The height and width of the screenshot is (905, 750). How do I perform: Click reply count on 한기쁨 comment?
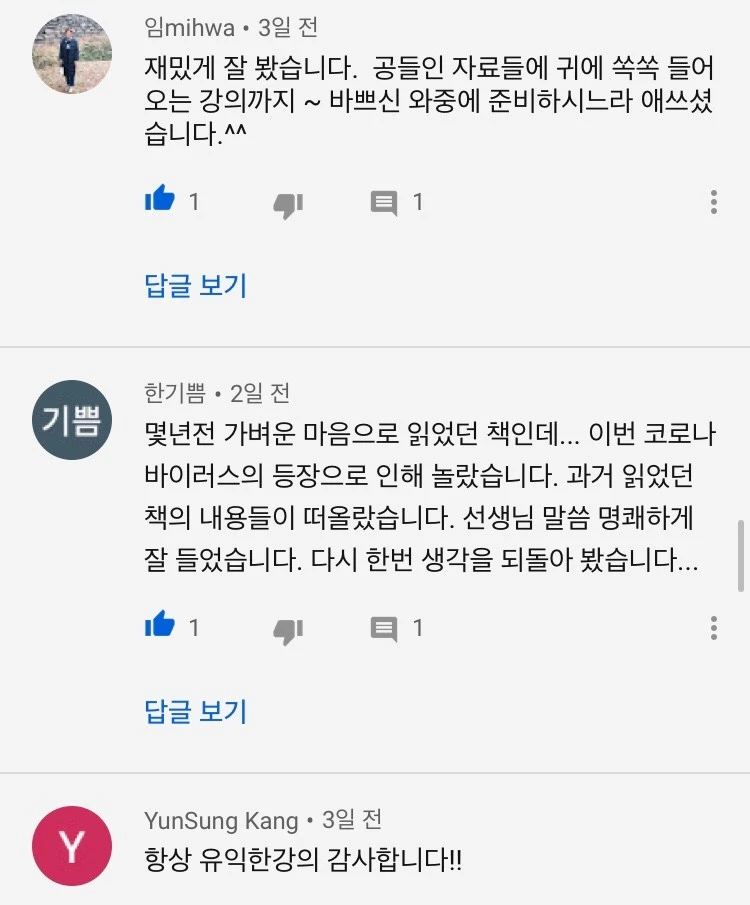coord(418,628)
